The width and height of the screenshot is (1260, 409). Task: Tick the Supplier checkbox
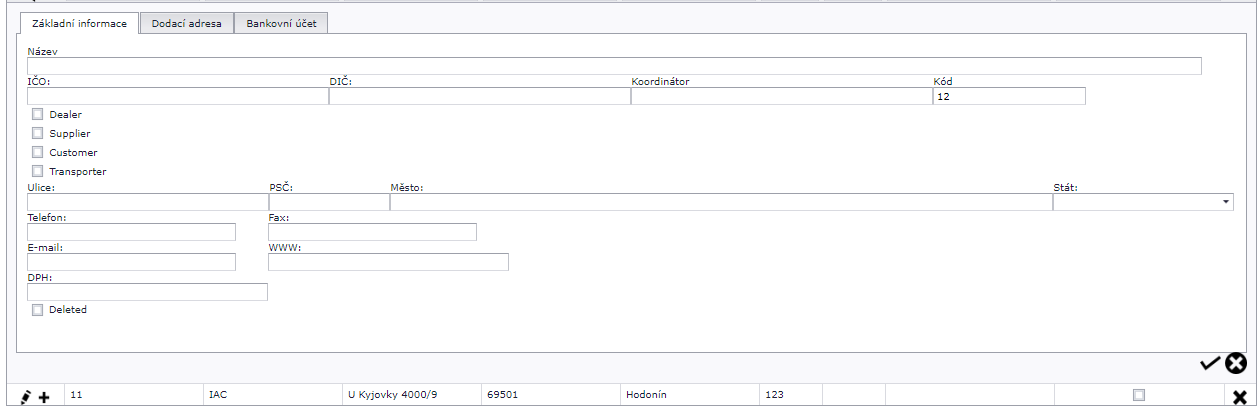tap(38, 133)
